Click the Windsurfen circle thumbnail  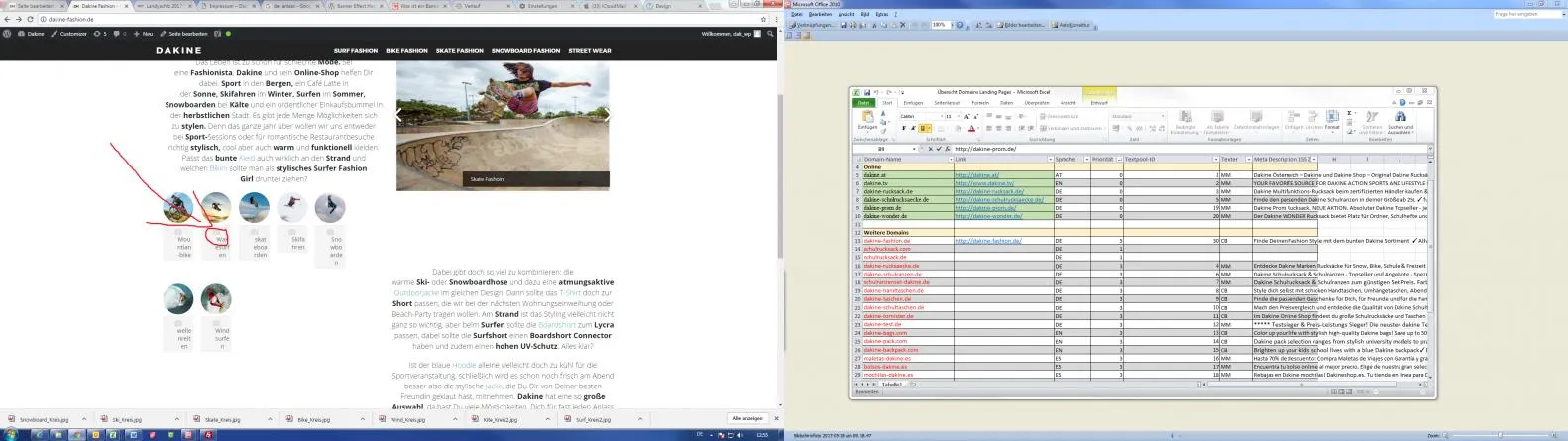pos(216,298)
